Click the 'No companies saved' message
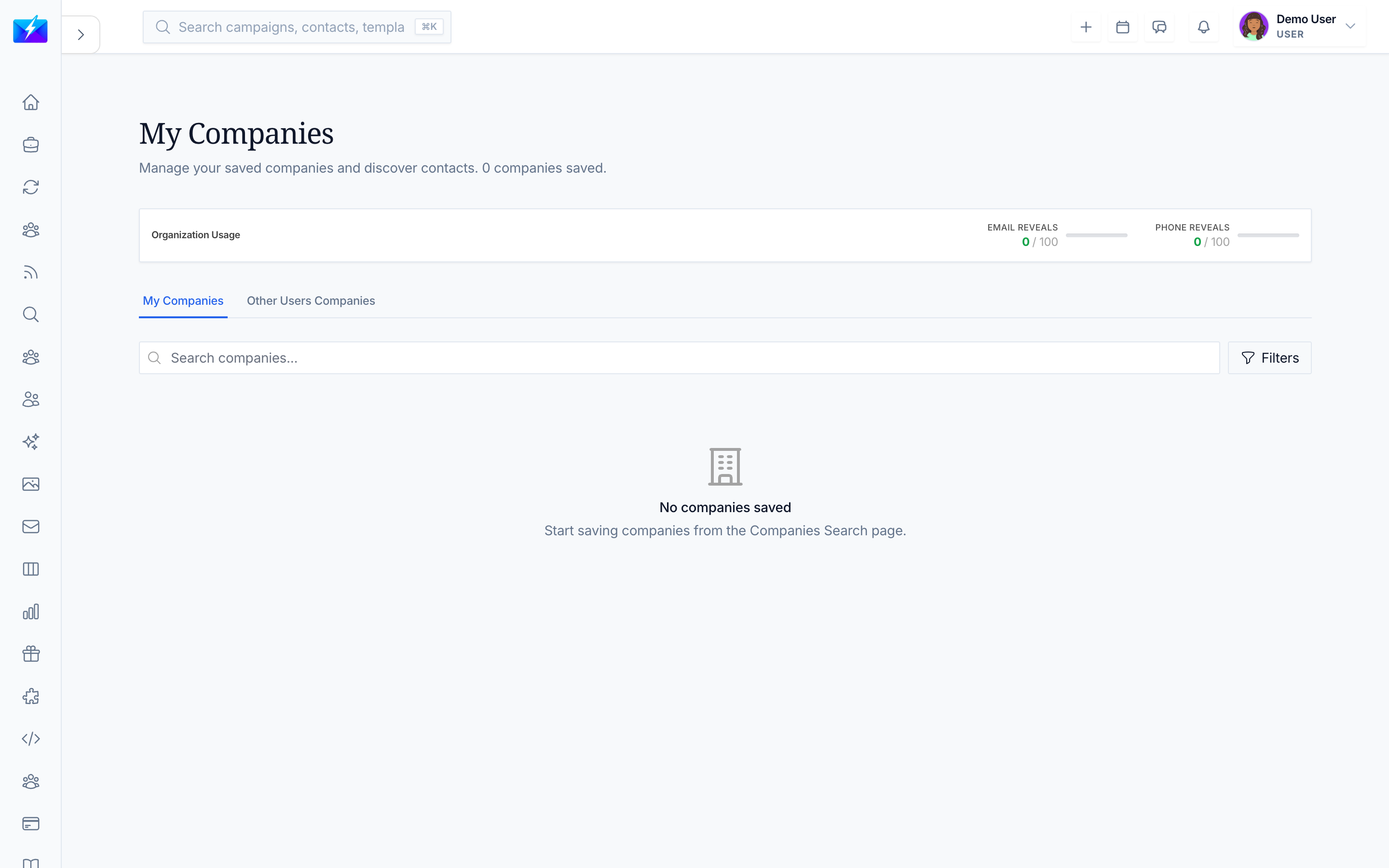The image size is (1389, 868). (x=725, y=507)
